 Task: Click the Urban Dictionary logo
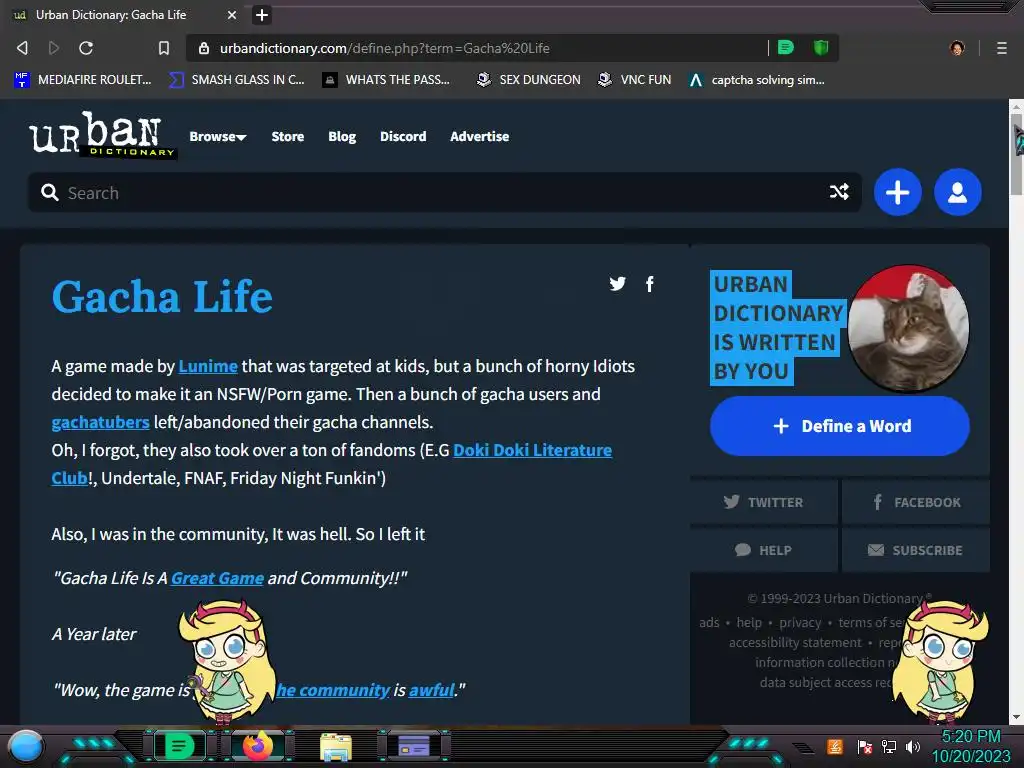[x=103, y=135]
